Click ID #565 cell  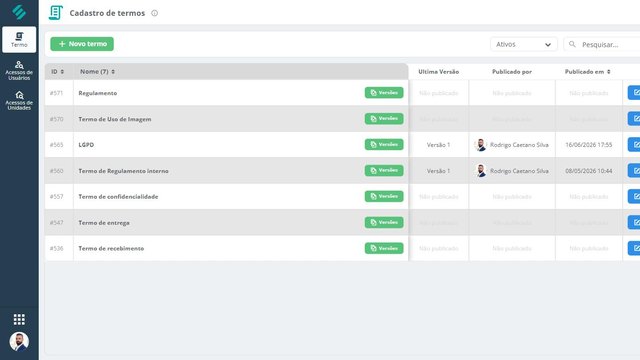pyautogui.click(x=56, y=145)
